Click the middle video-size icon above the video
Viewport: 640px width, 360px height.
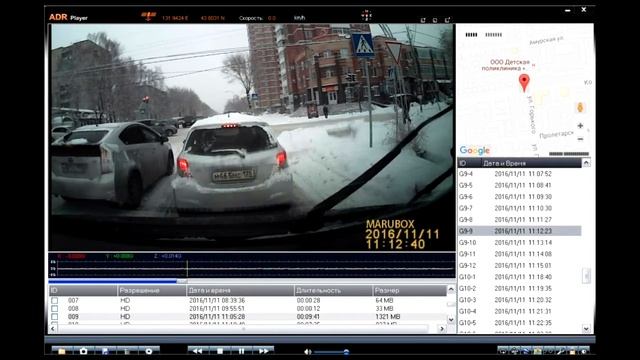click(435, 20)
